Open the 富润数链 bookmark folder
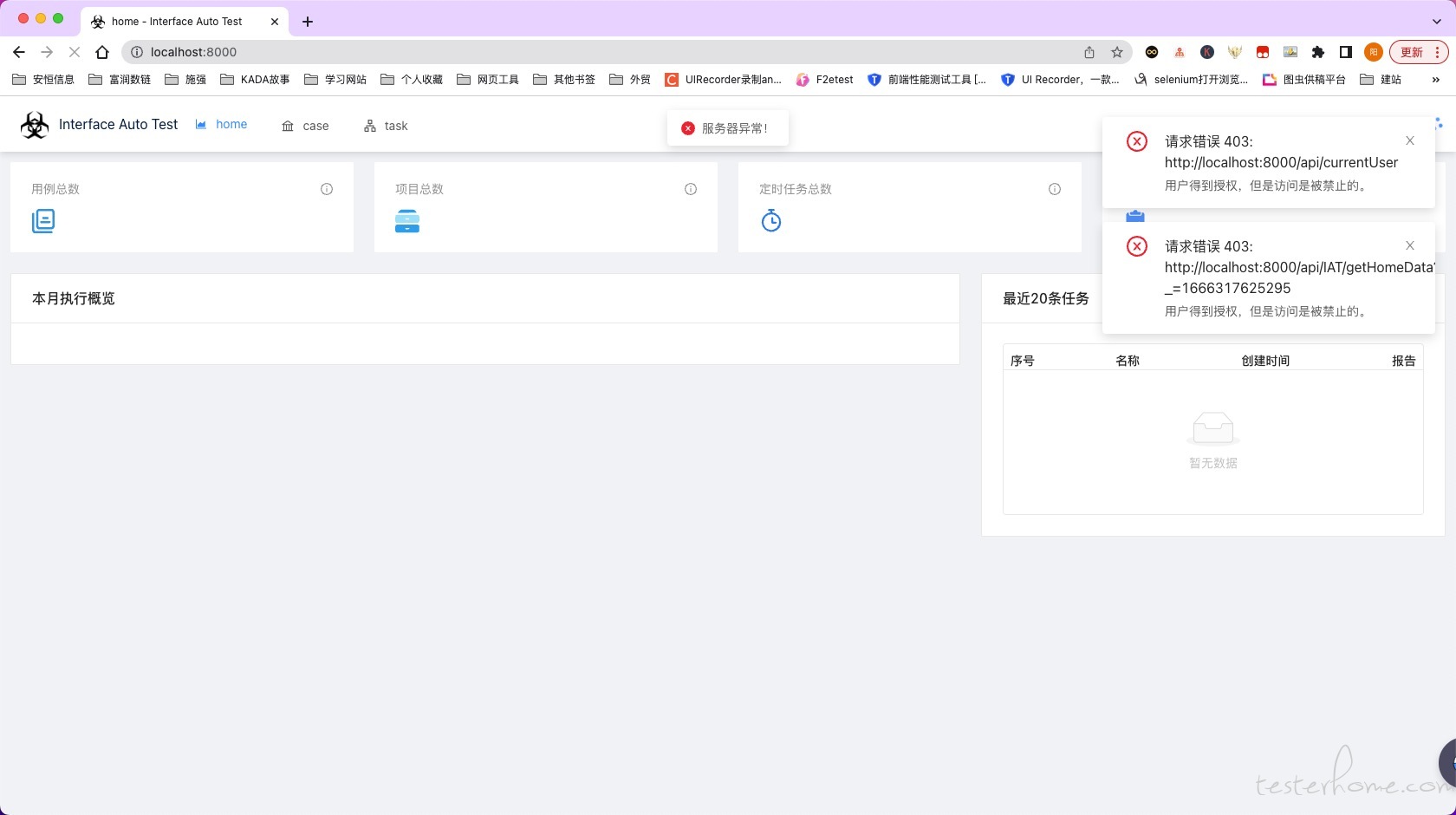This screenshot has width=1456, height=815. 120,80
